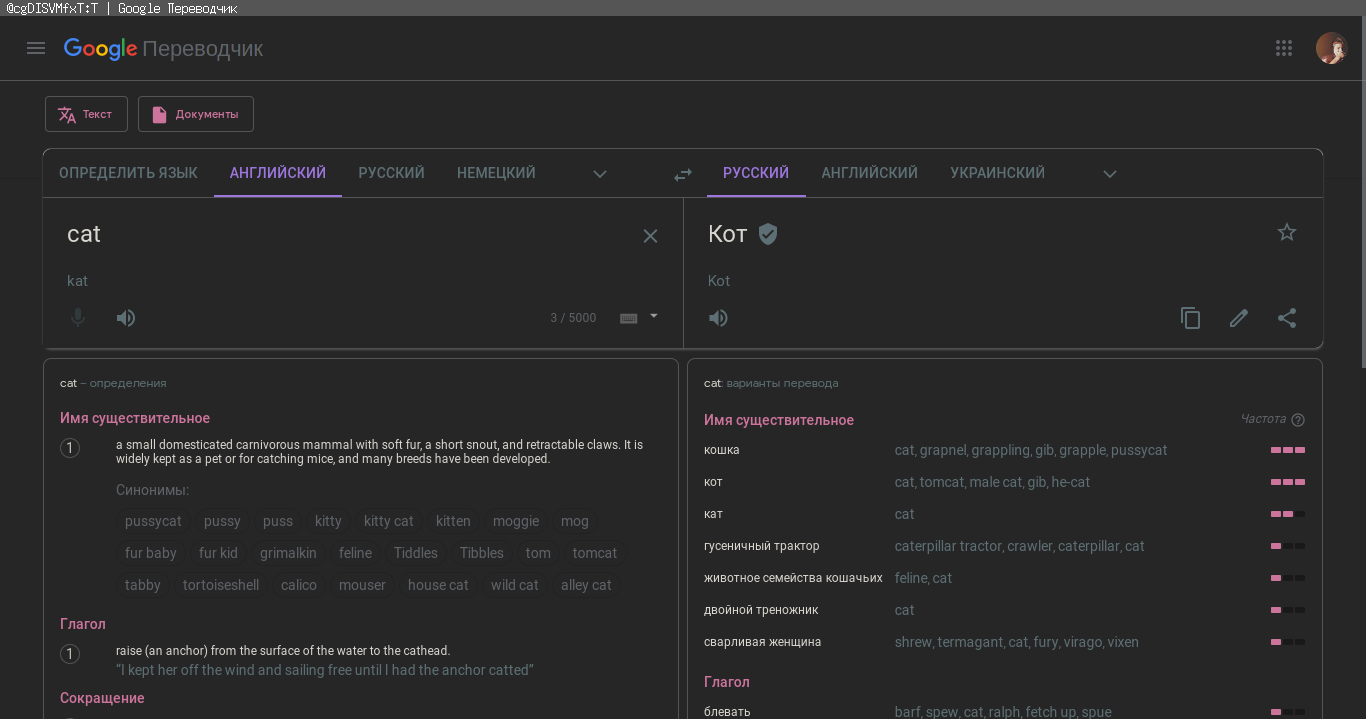Click the reverse translation shrew

(913, 642)
